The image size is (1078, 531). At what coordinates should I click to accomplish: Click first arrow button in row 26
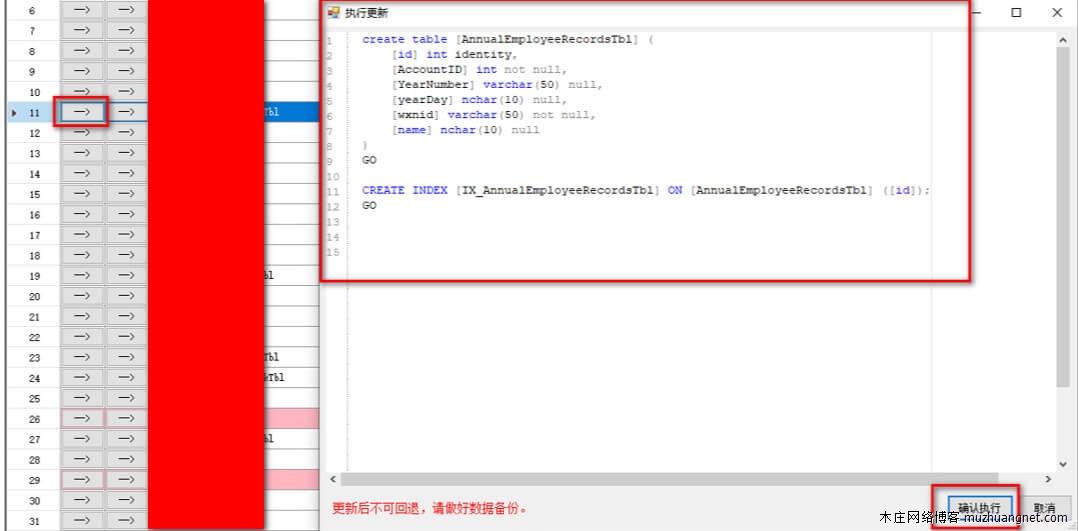82,419
